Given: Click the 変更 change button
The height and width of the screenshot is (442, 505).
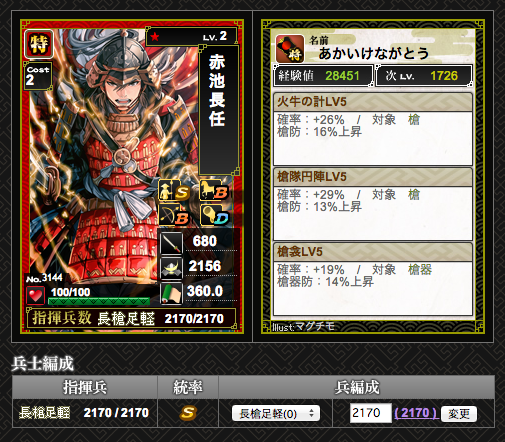Looking at the screenshot, I should tap(459, 414).
